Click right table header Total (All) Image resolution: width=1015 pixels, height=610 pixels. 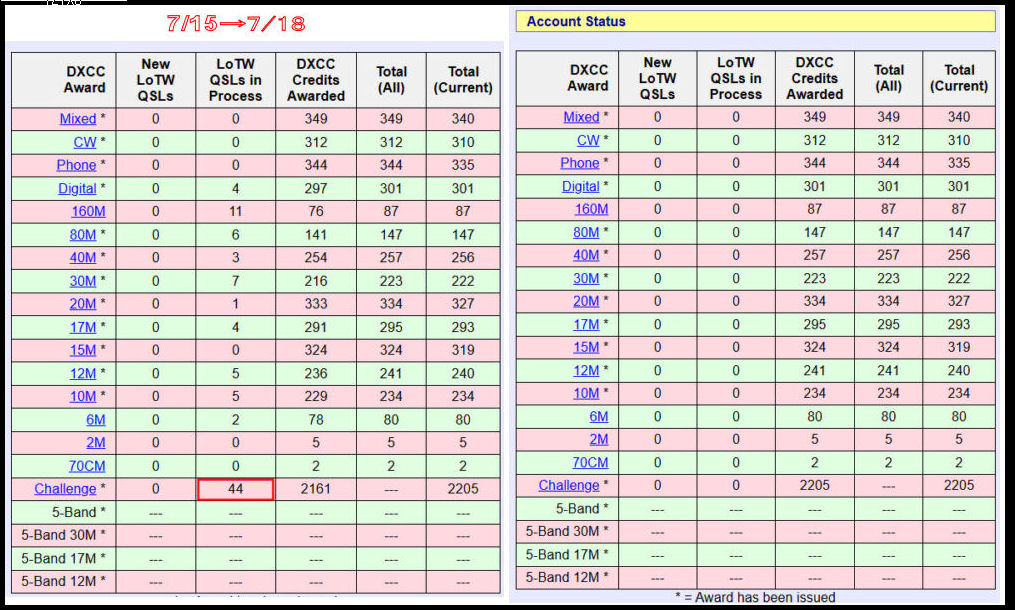(889, 78)
